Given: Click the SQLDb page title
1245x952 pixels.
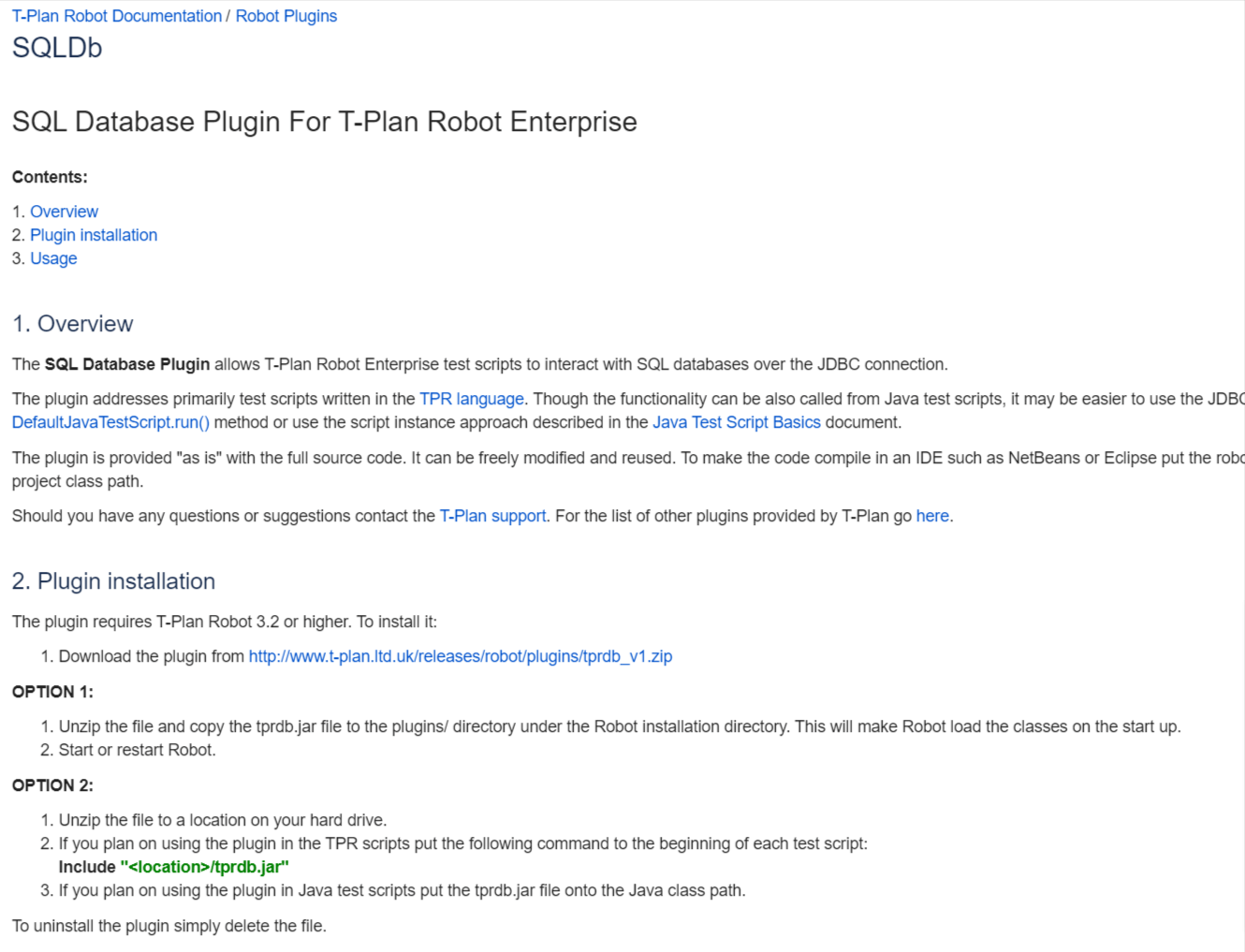Looking at the screenshot, I should (x=57, y=48).
